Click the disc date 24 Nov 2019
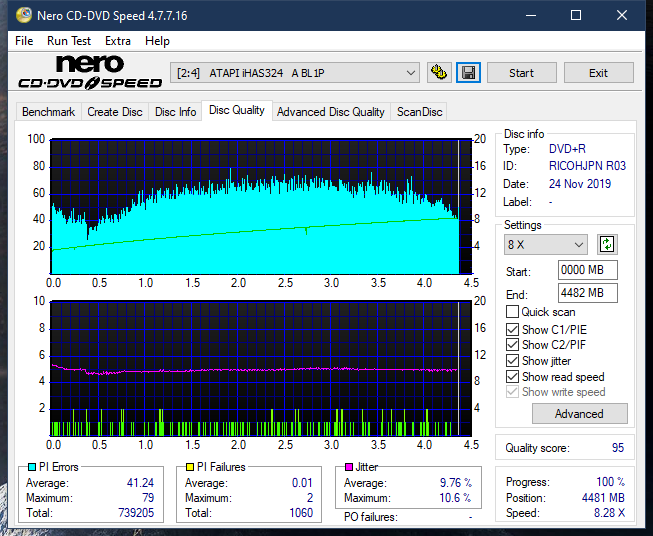The height and width of the screenshot is (536, 653). 580,184
